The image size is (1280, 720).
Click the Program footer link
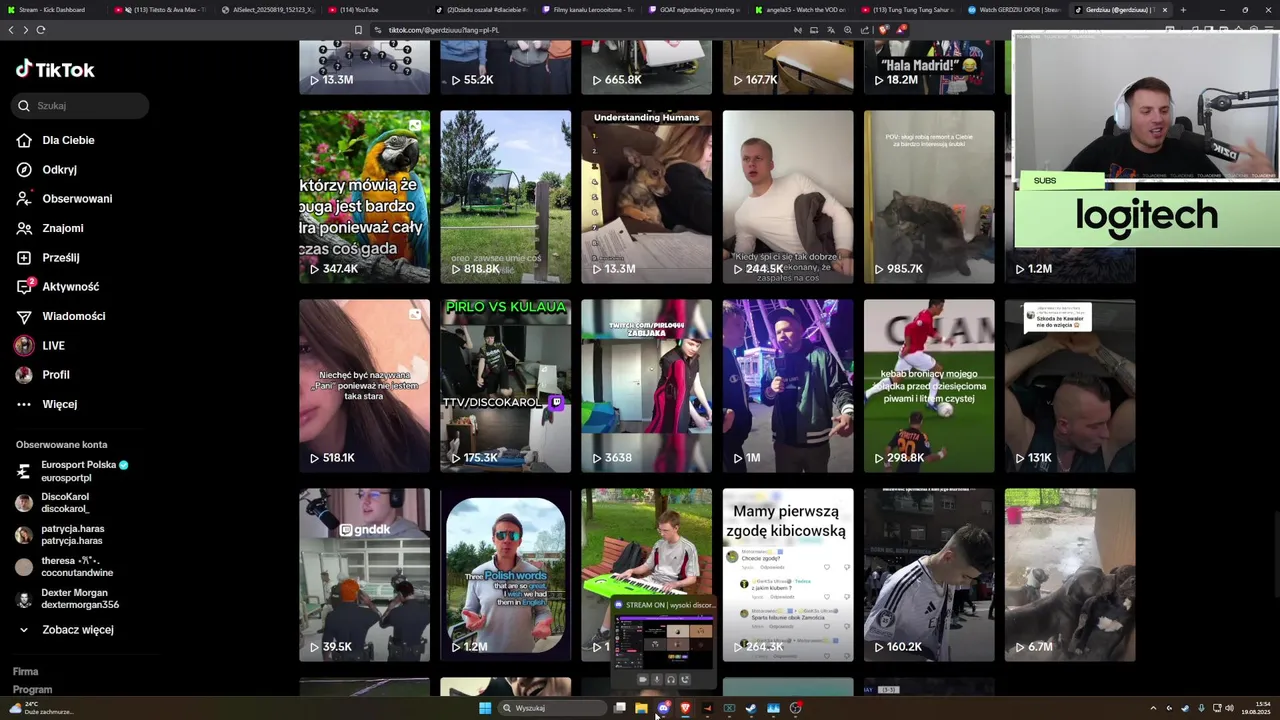pyautogui.click(x=32, y=690)
